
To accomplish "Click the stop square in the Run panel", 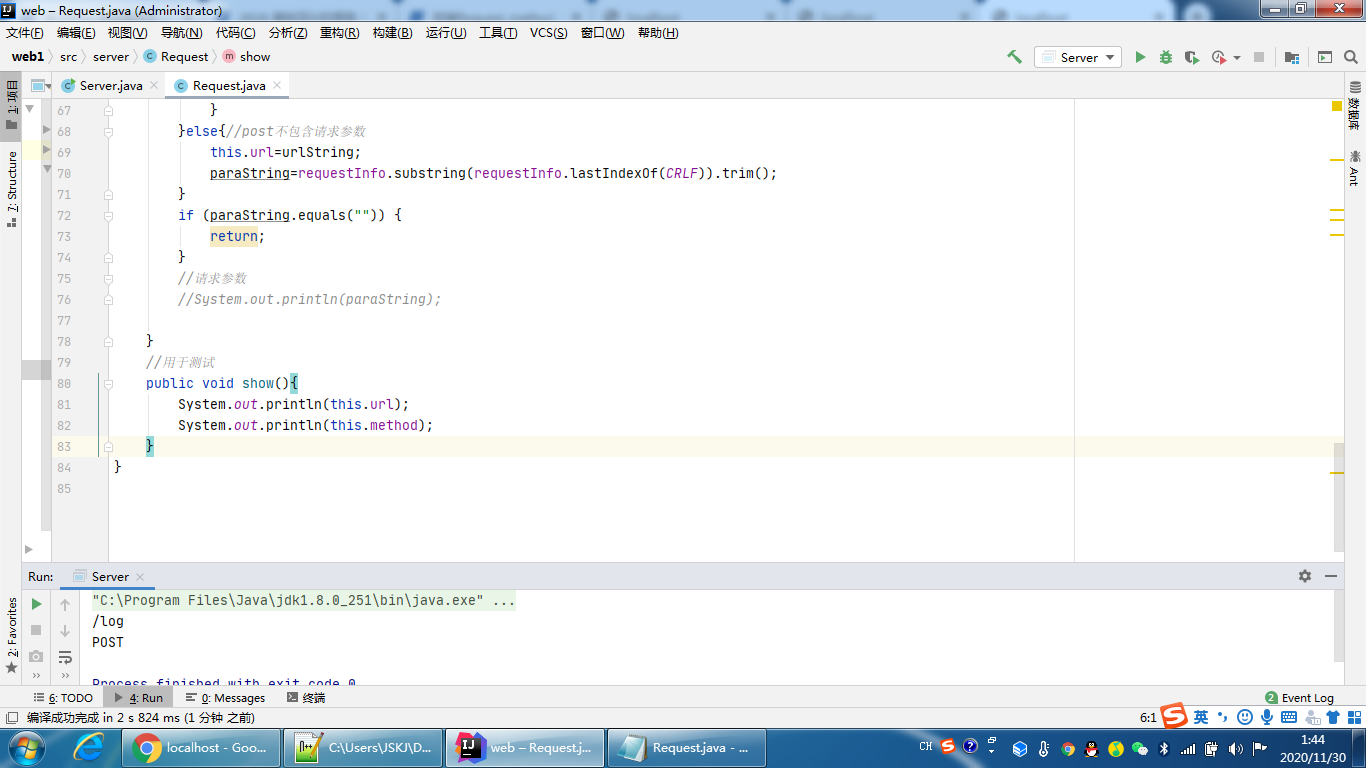I will [x=36, y=630].
